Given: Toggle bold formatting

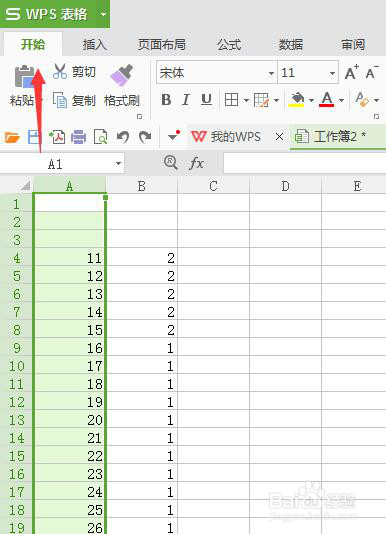Looking at the screenshot, I should (x=166, y=100).
